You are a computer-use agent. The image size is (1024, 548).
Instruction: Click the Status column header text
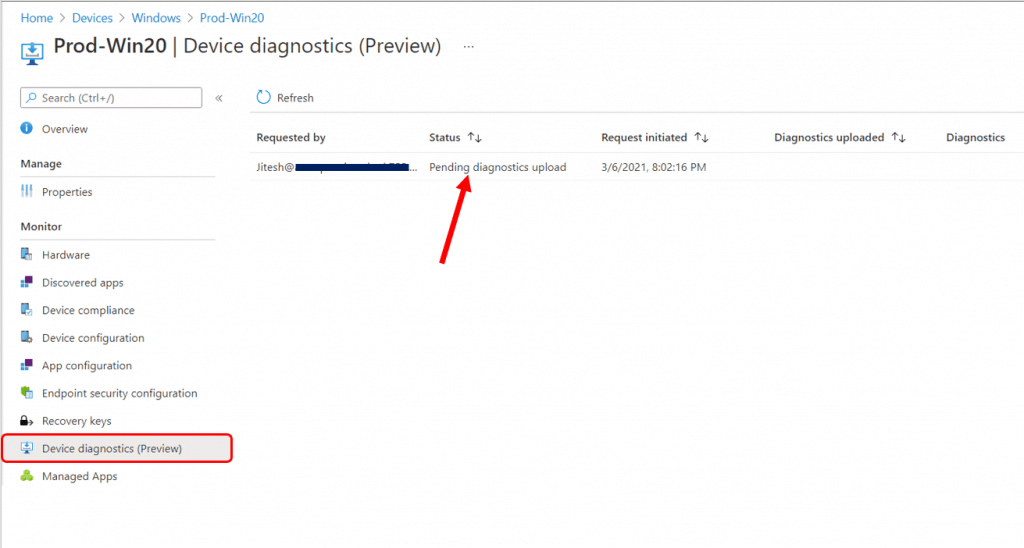[x=445, y=137]
